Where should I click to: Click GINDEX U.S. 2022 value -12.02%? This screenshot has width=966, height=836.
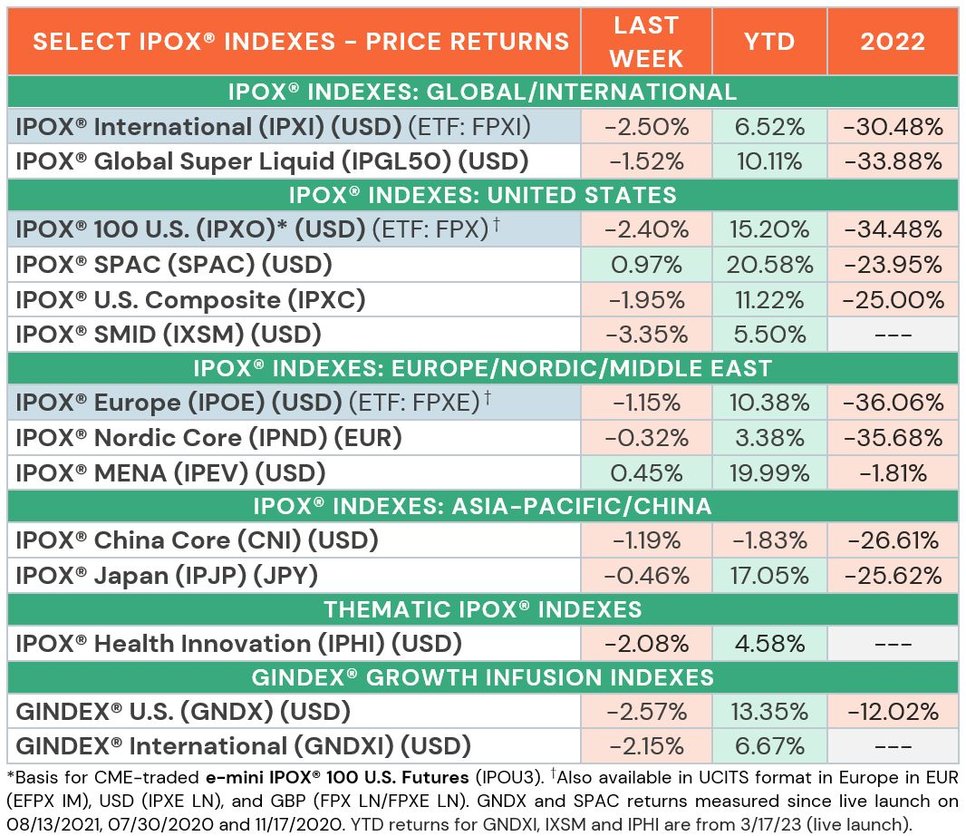892,712
